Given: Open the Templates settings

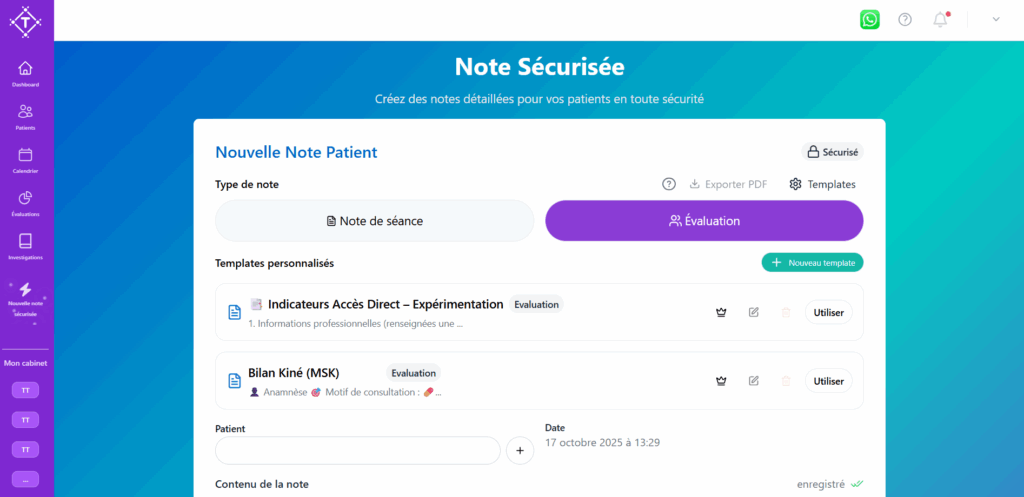Looking at the screenshot, I should click(822, 184).
